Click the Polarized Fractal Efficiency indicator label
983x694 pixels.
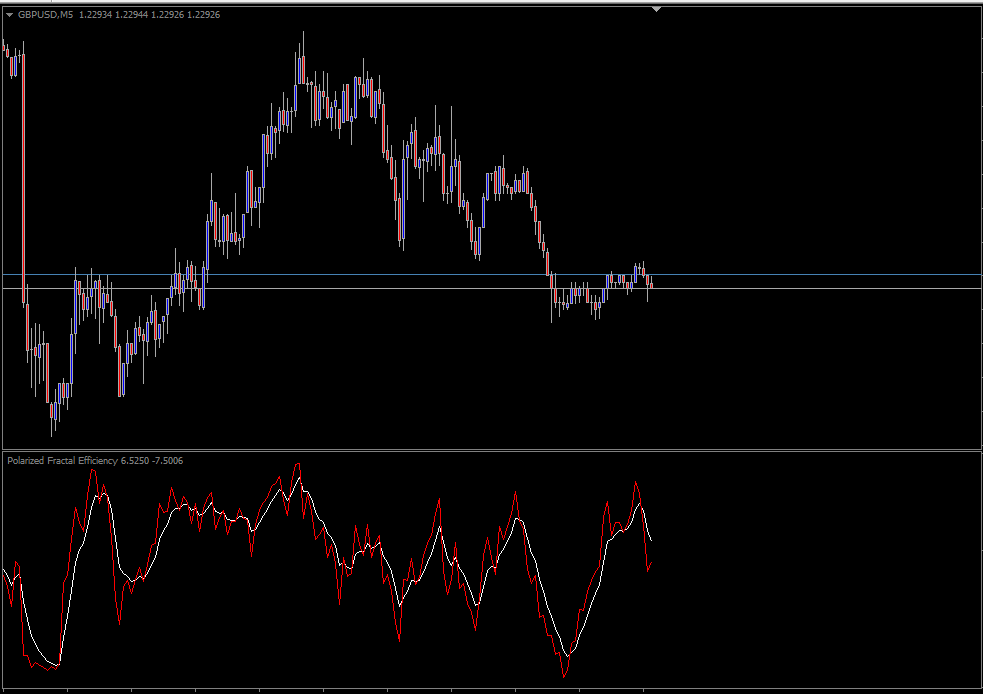point(62,461)
